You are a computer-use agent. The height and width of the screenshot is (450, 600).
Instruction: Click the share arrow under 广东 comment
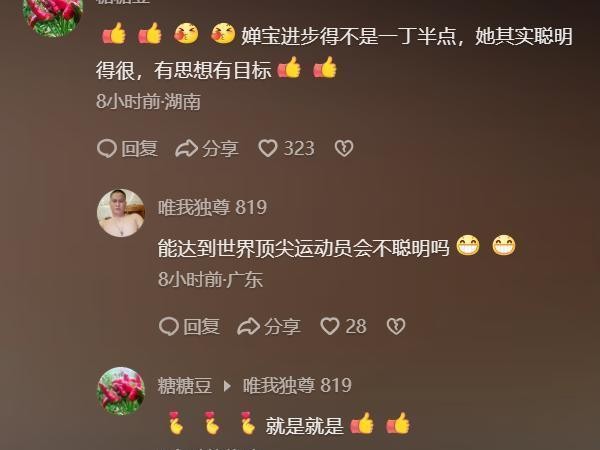[248, 326]
